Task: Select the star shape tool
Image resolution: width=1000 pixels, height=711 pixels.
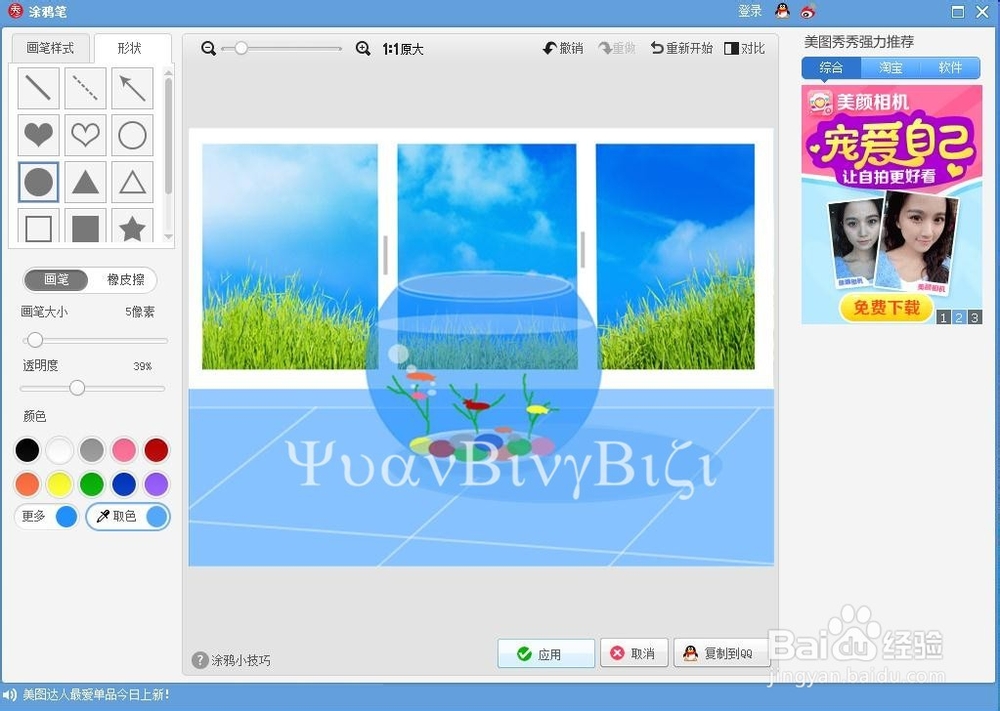Action: click(132, 228)
